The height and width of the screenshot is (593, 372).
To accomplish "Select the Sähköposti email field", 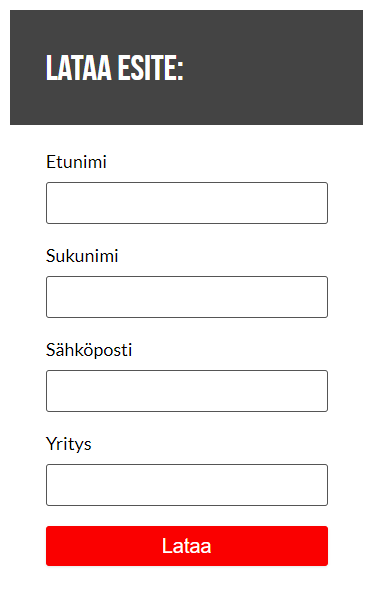I will pos(187,391).
